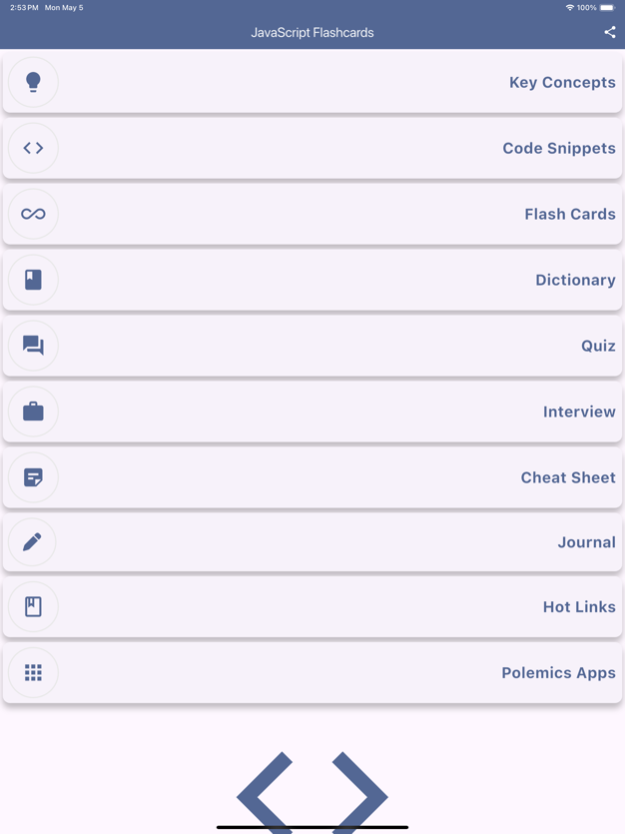Open Cheat Sheet using its note icon
The width and height of the screenshot is (625, 834).
tap(33, 477)
